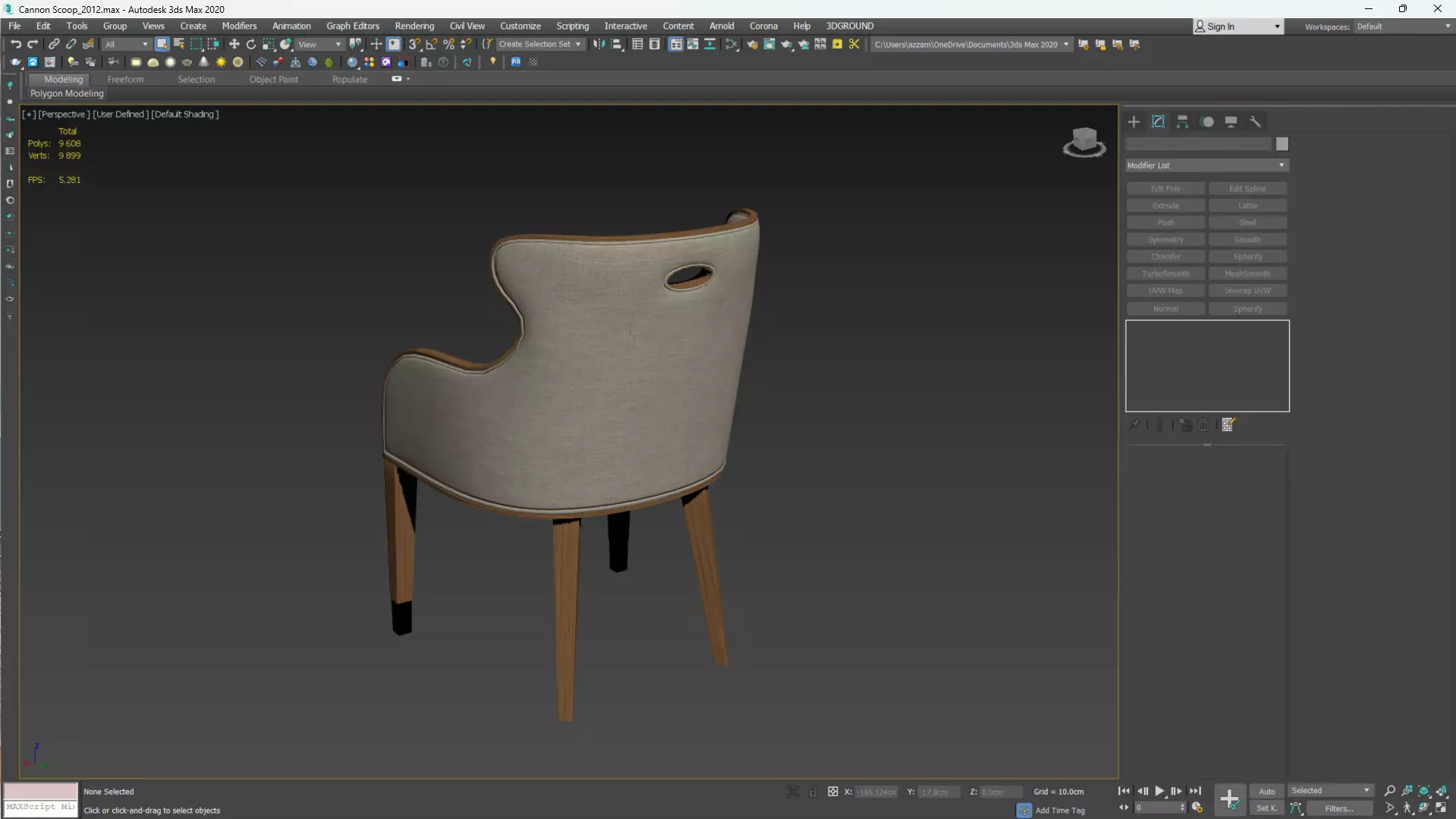The height and width of the screenshot is (819, 1456).
Task: Open the Motion tab in command panel
Action: 1207,121
